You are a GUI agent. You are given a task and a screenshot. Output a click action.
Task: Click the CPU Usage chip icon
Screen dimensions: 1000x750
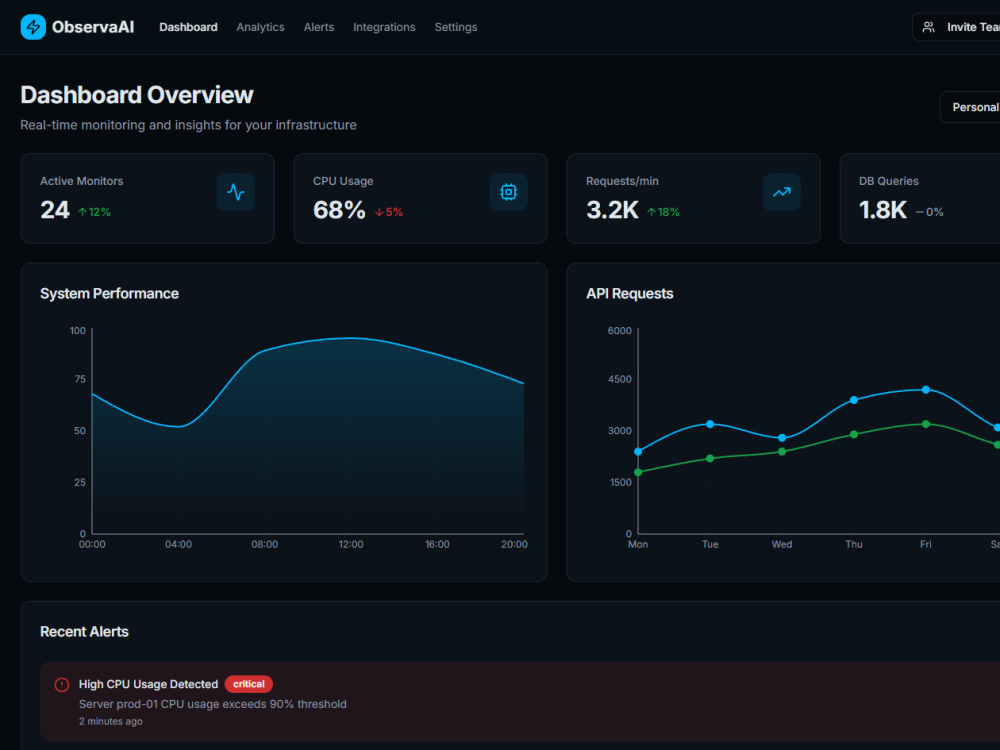(508, 192)
